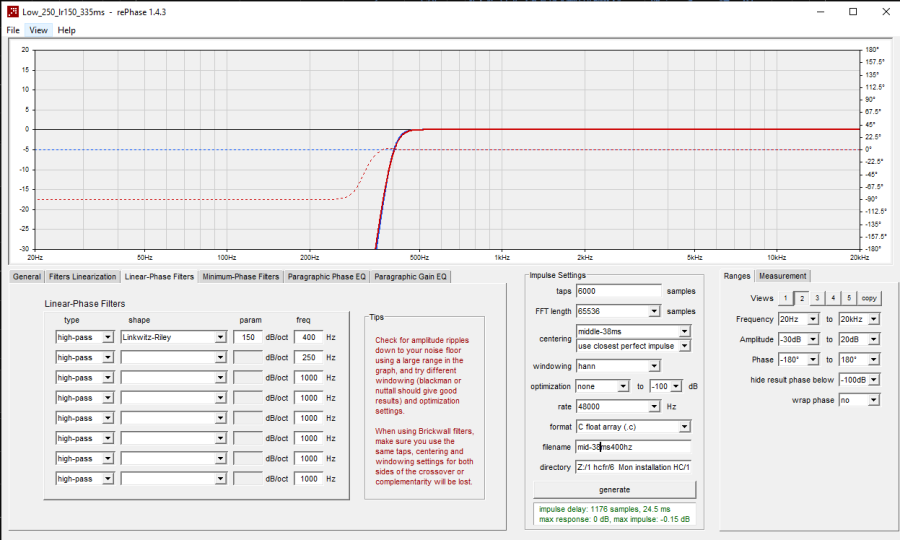
Task: Switch to the Filters Linearization tab
Action: (83, 277)
